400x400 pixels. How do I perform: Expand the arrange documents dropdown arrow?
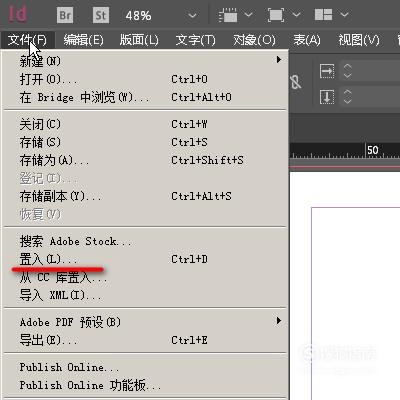tap(344, 15)
